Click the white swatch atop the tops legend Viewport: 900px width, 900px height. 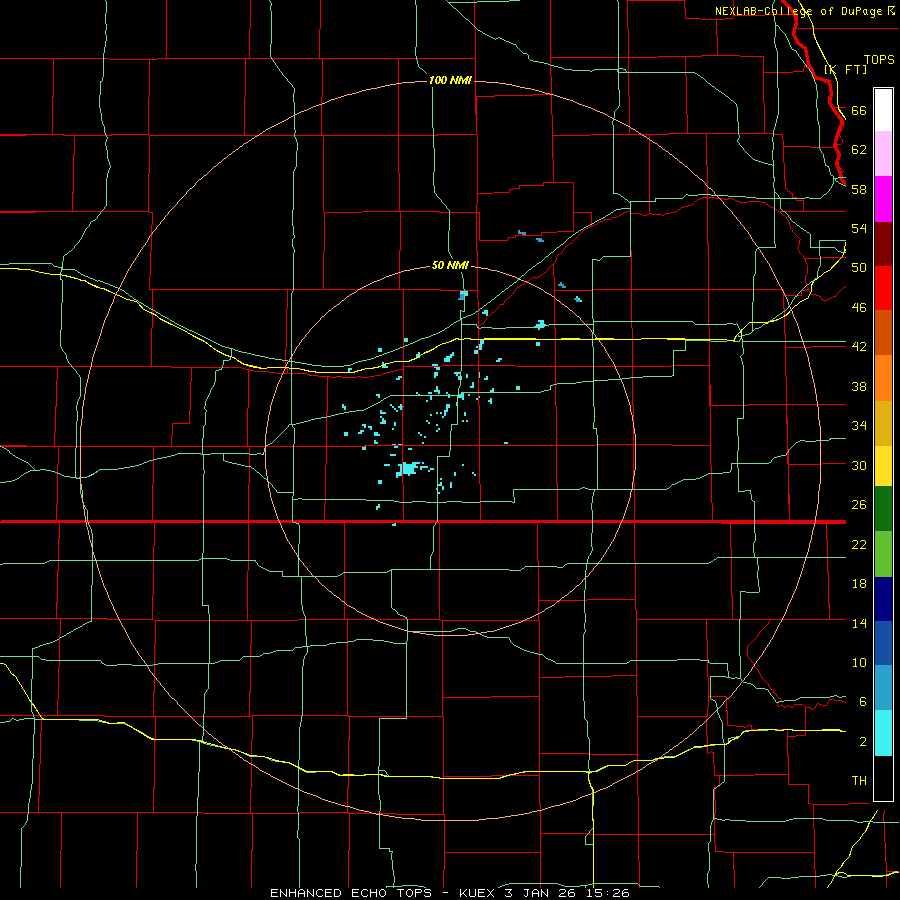click(x=883, y=110)
